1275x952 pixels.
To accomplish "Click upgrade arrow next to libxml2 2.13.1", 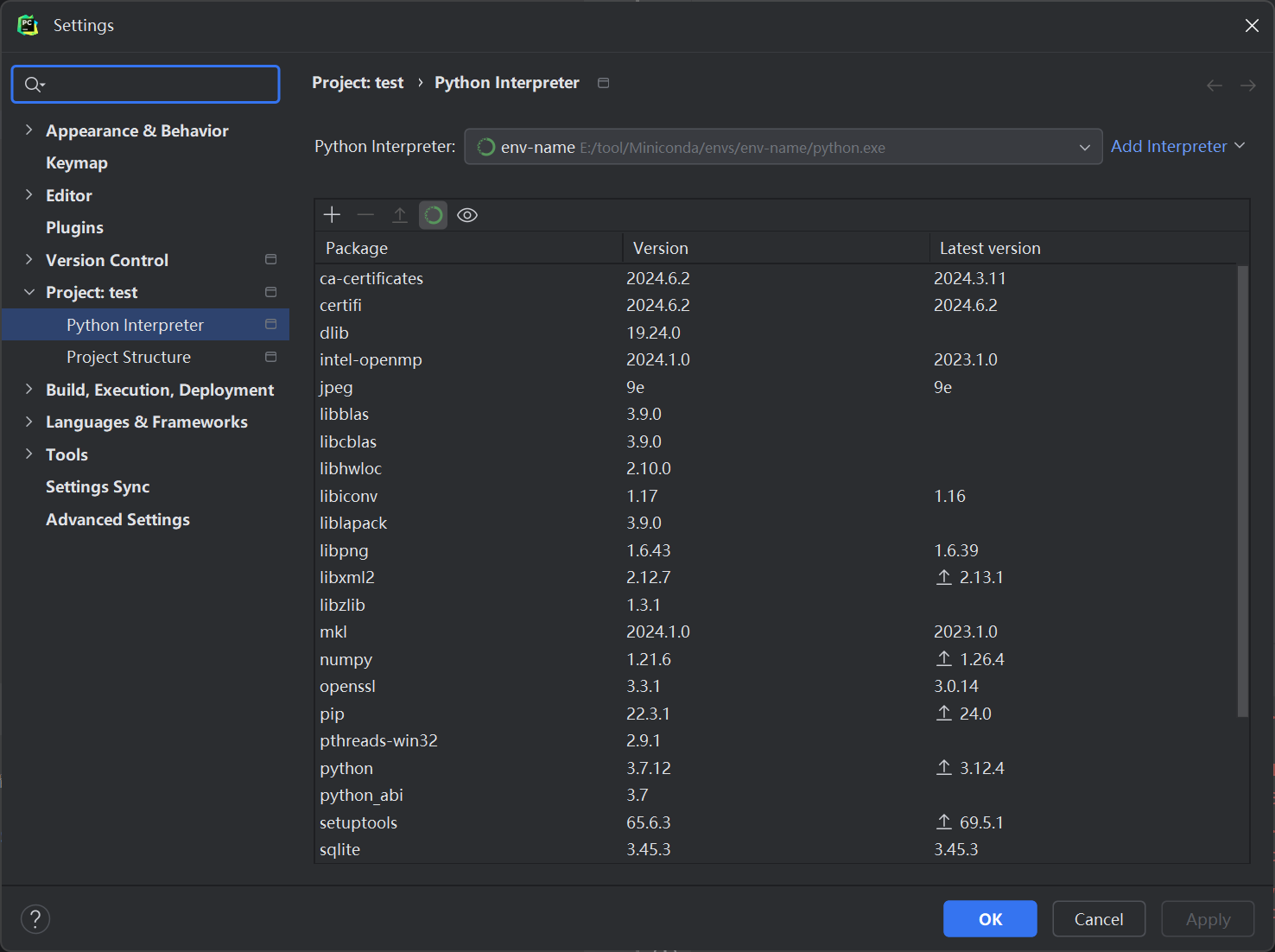I will click(944, 577).
